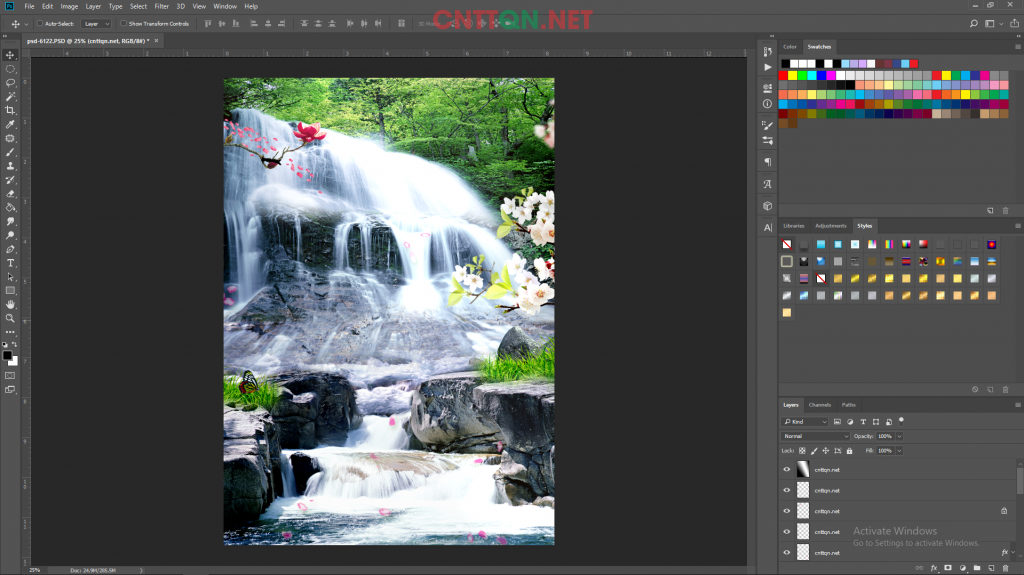
Task: Create a new adjustment layer
Action: (962, 568)
